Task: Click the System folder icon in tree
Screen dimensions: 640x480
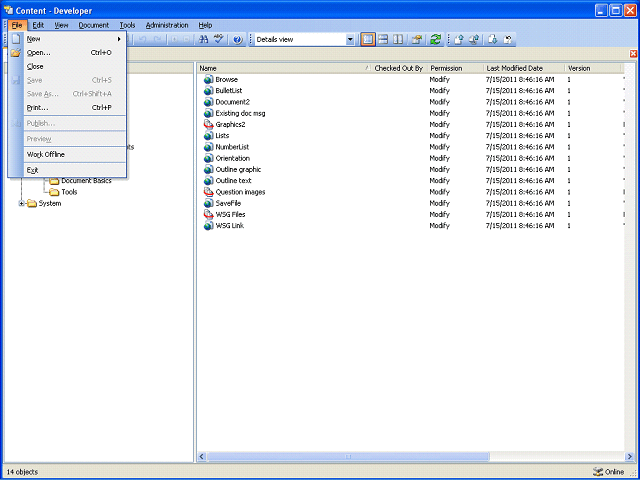Action: (x=32, y=203)
